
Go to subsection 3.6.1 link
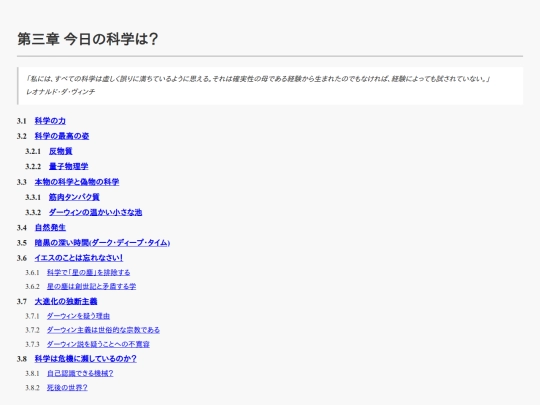click(89, 272)
